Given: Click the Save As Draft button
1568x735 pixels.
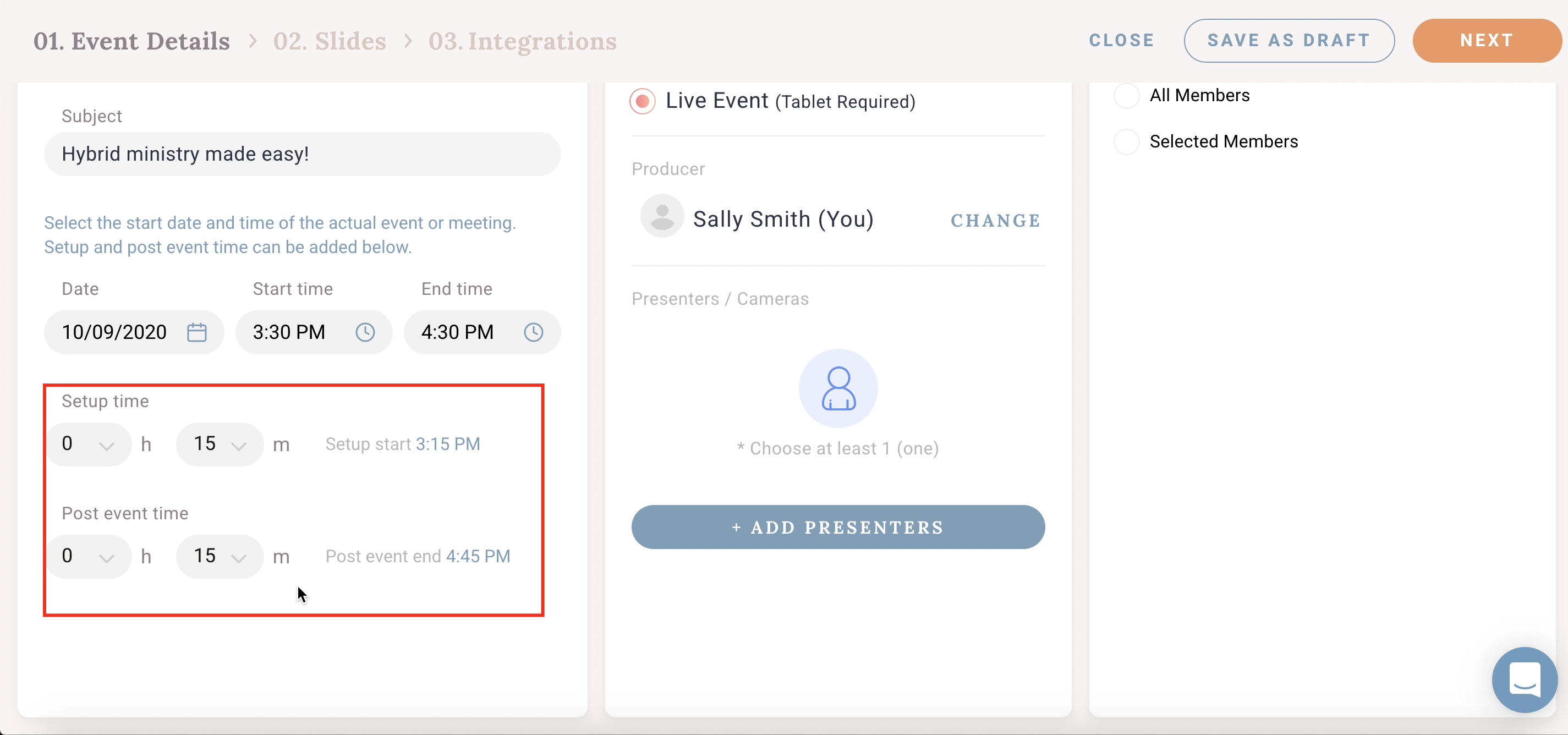Looking at the screenshot, I should [1289, 40].
